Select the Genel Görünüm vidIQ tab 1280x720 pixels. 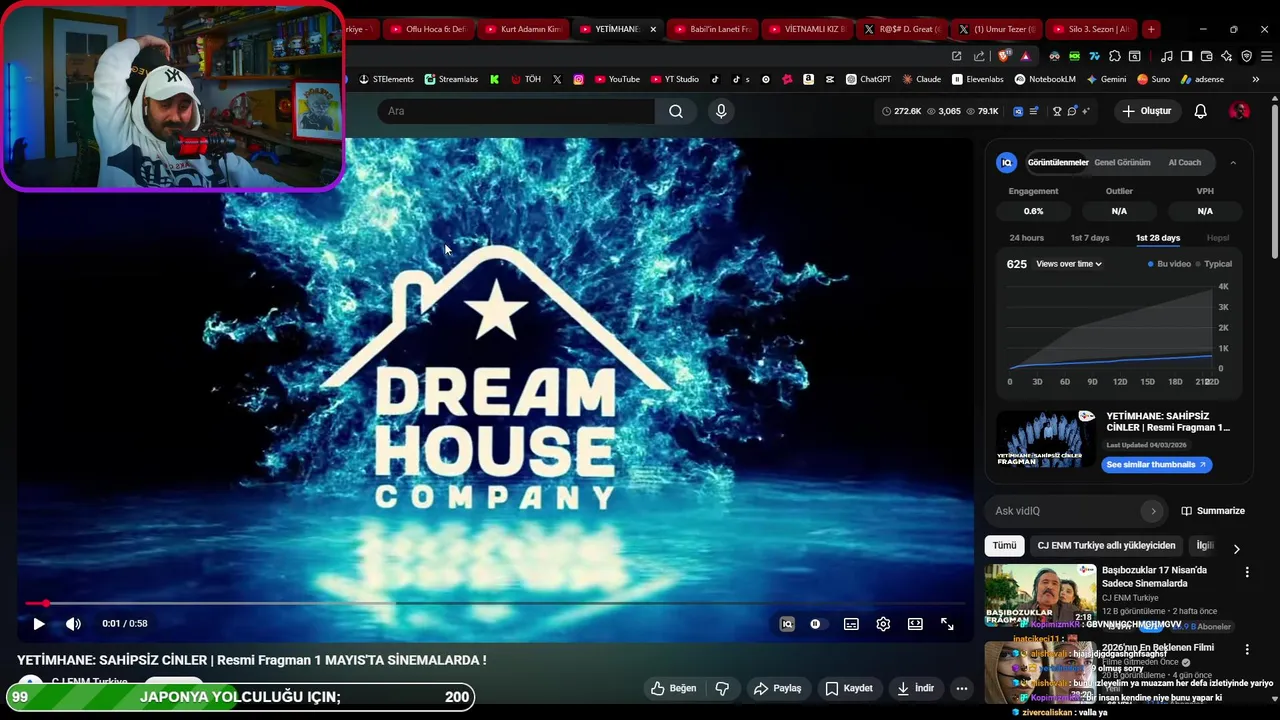click(1122, 162)
